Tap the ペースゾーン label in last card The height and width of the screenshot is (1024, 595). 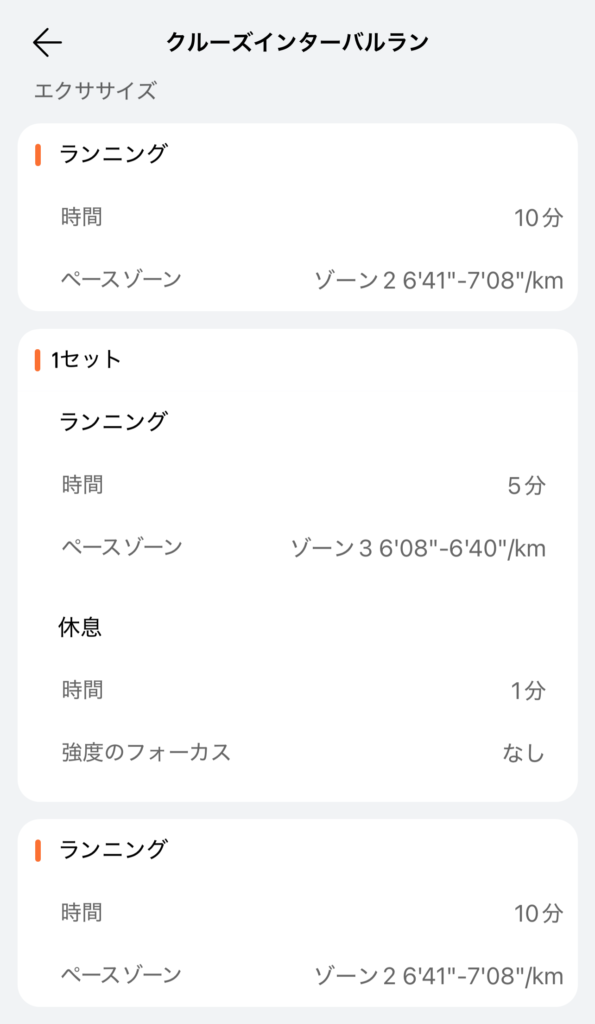[121, 975]
